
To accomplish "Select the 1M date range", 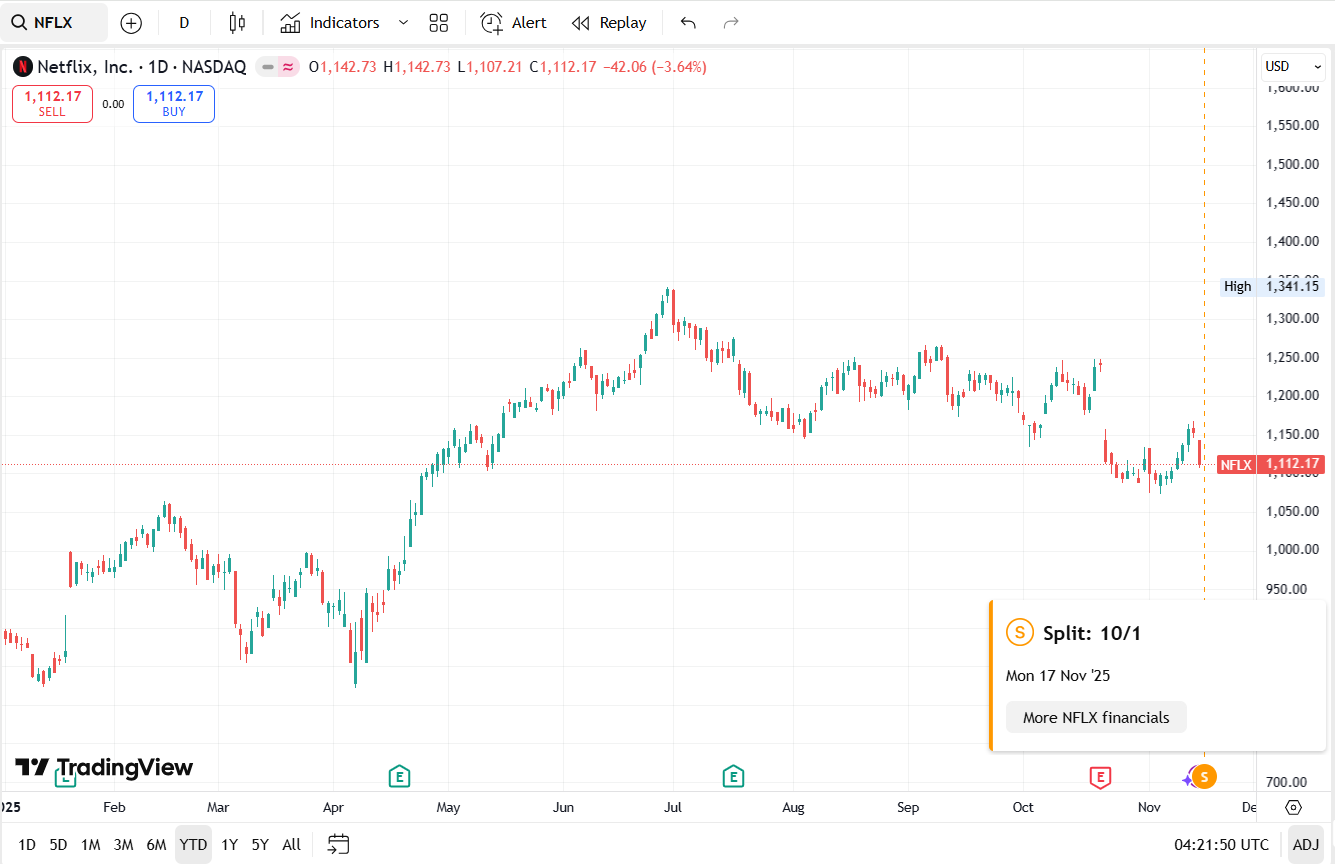I will 90,845.
